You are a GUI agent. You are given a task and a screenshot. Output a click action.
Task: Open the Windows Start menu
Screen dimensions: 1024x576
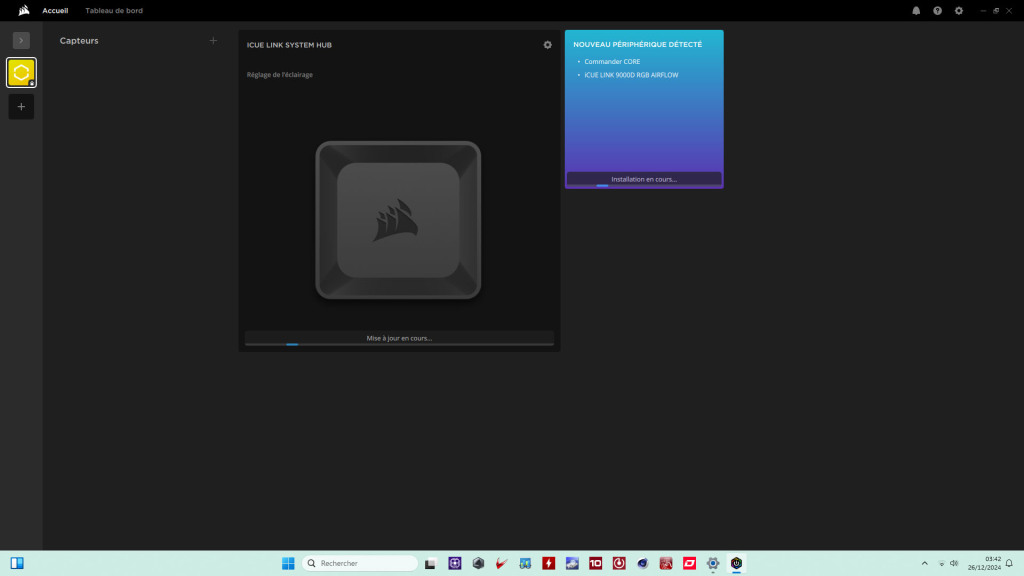[x=288, y=563]
